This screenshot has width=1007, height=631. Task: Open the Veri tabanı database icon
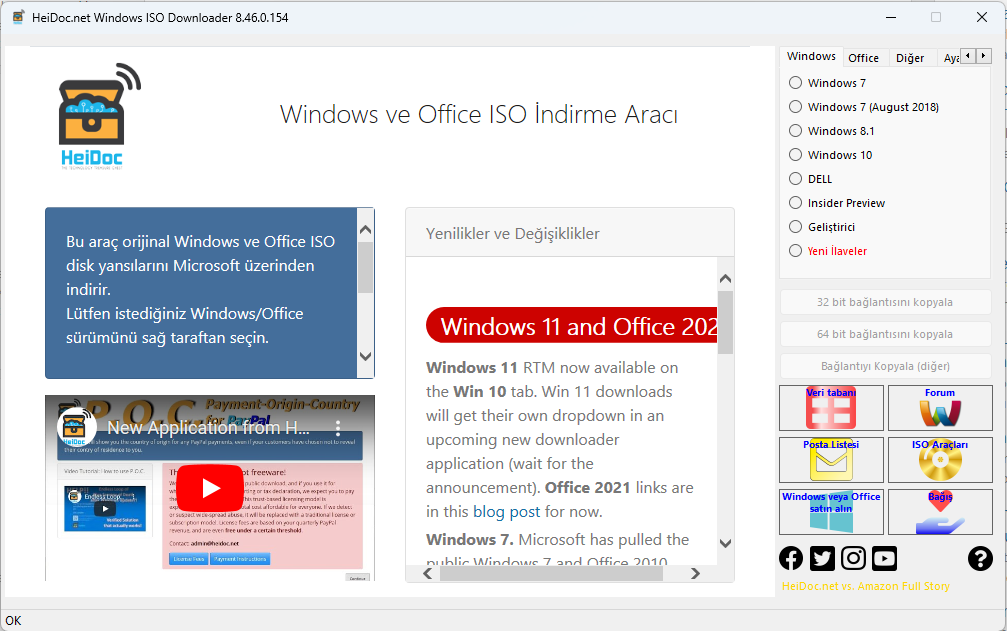831,408
